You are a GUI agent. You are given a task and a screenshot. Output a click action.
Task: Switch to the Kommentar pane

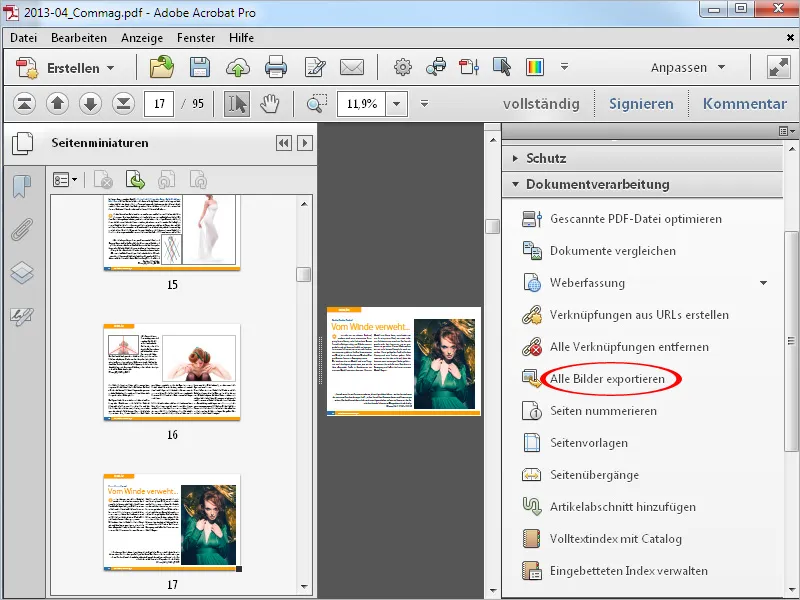pos(745,104)
